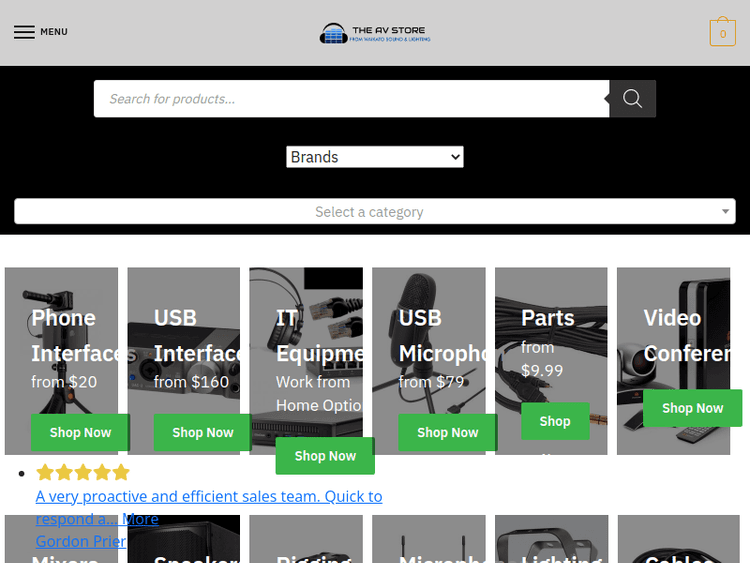Open the MENU label in header
Screen dimensions: 750x563
click(54, 32)
